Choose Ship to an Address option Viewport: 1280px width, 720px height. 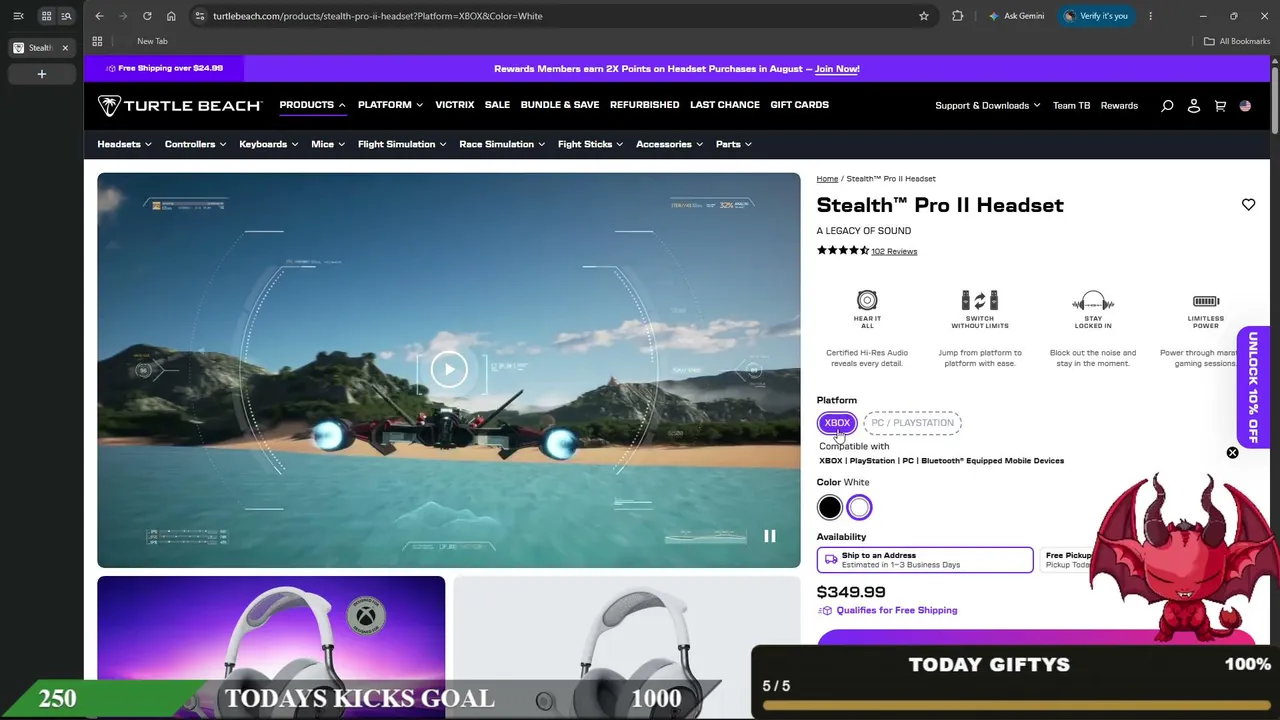tap(925, 560)
